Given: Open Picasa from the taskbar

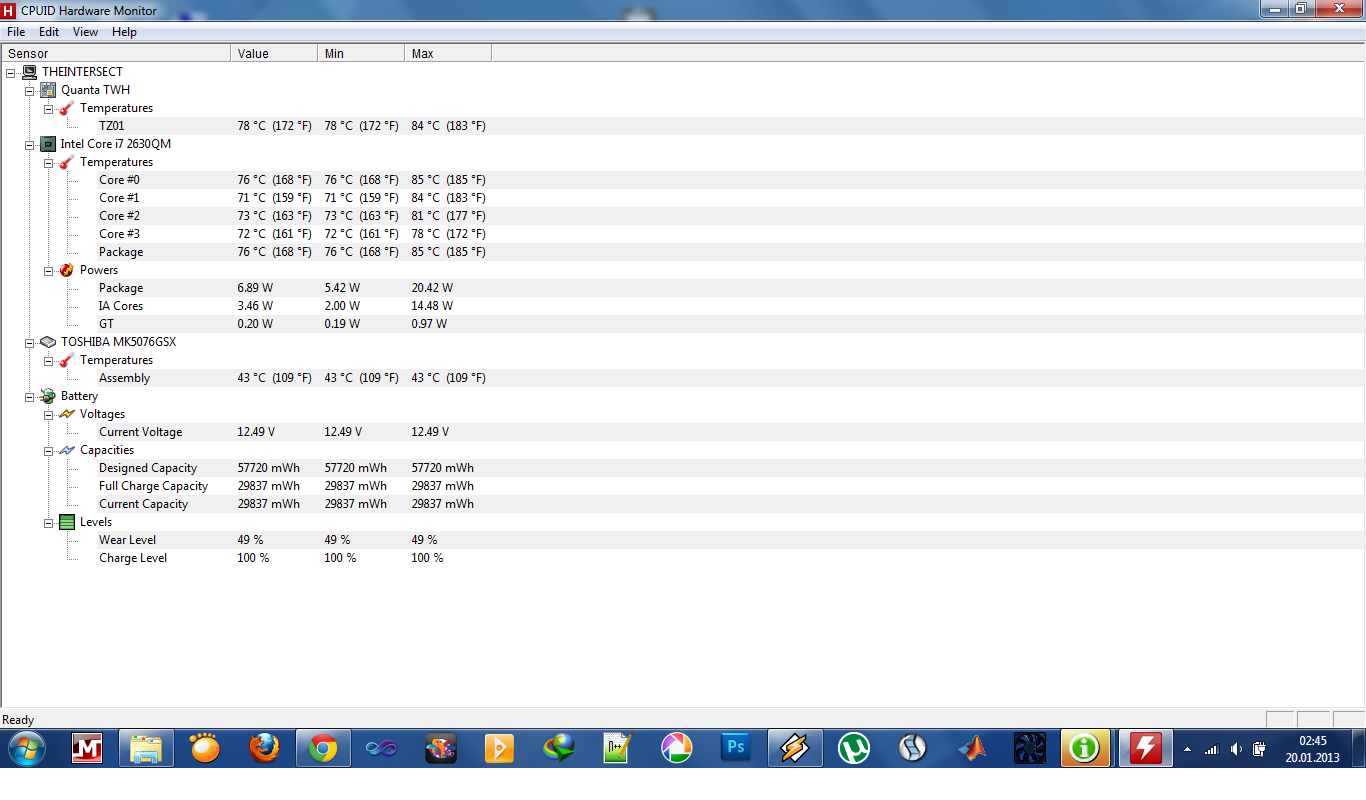Looking at the screenshot, I should 677,748.
